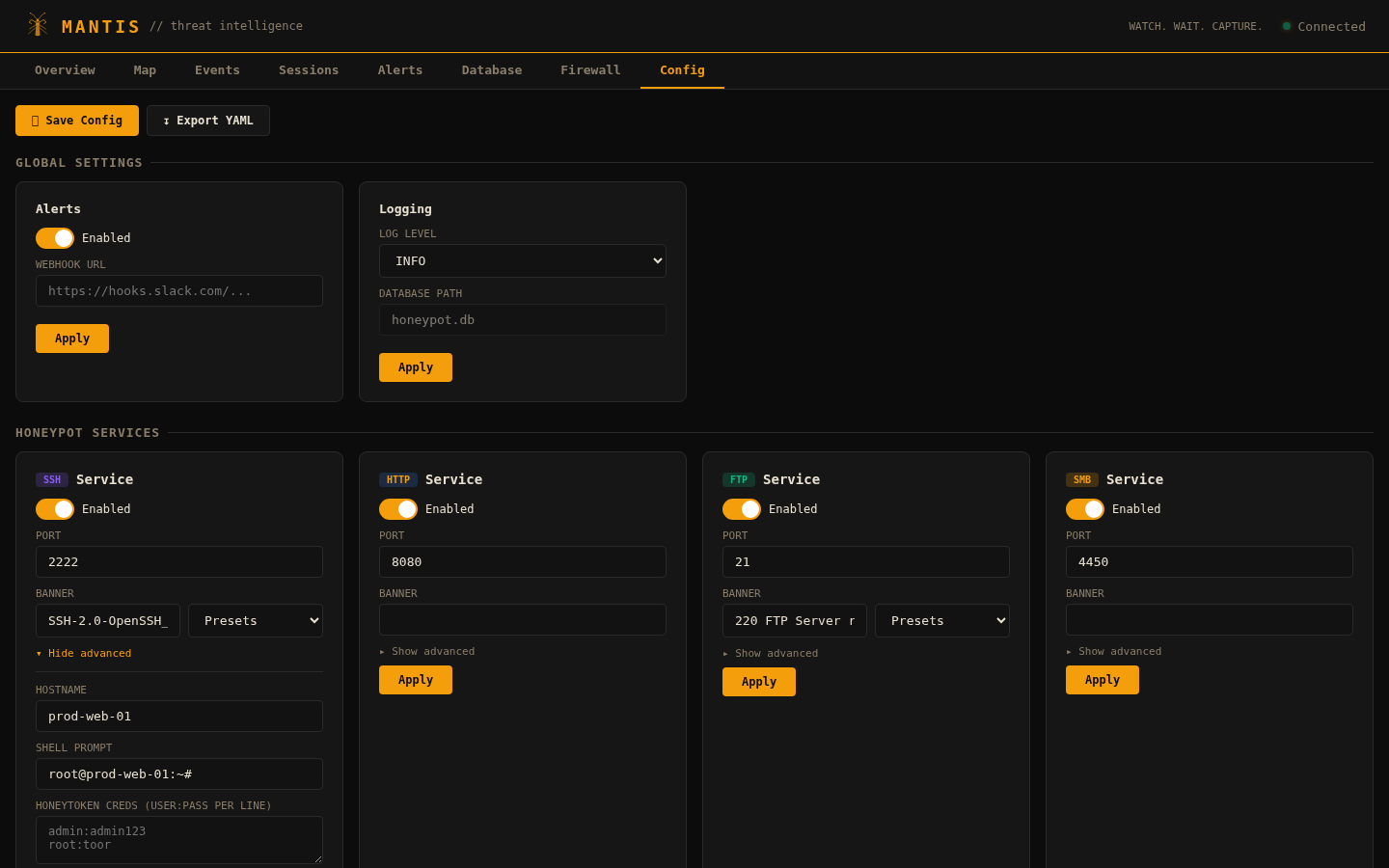
Task: Switch to the Firewall tab
Action: [x=590, y=70]
